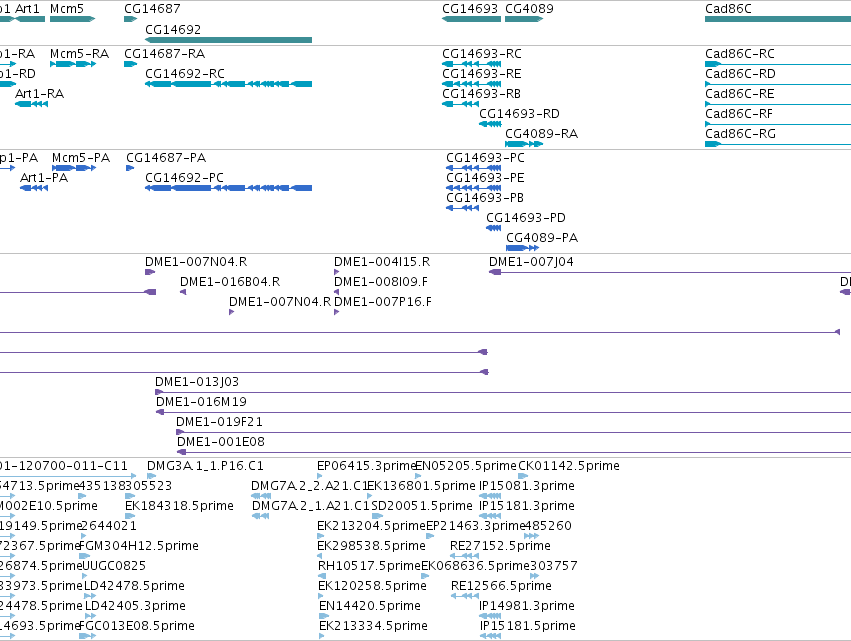Click the IP14981.3prime EST label
851x641 pixels.
click(527, 607)
